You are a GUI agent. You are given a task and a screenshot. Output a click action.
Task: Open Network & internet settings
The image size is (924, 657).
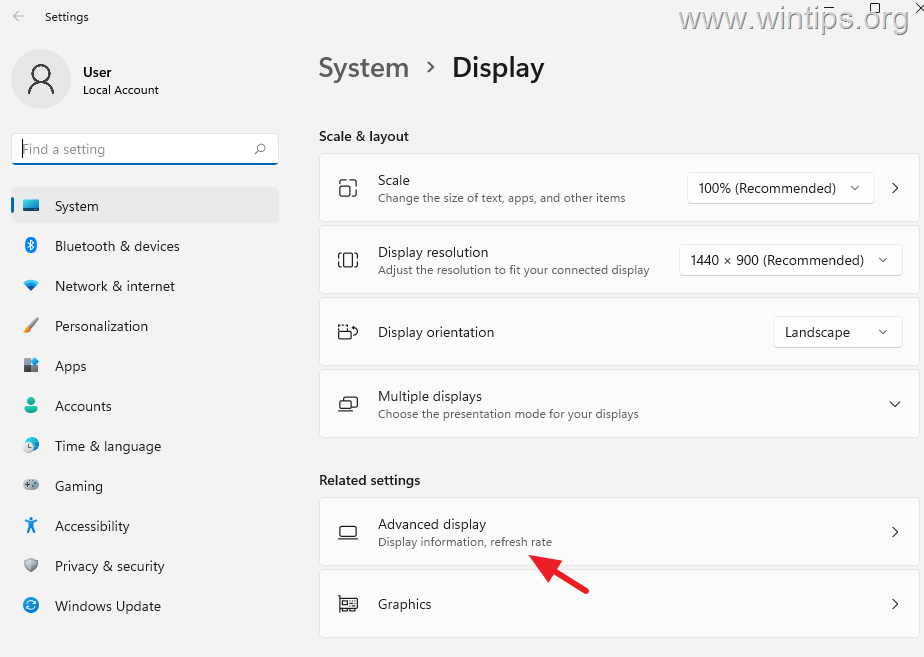[x=145, y=286]
